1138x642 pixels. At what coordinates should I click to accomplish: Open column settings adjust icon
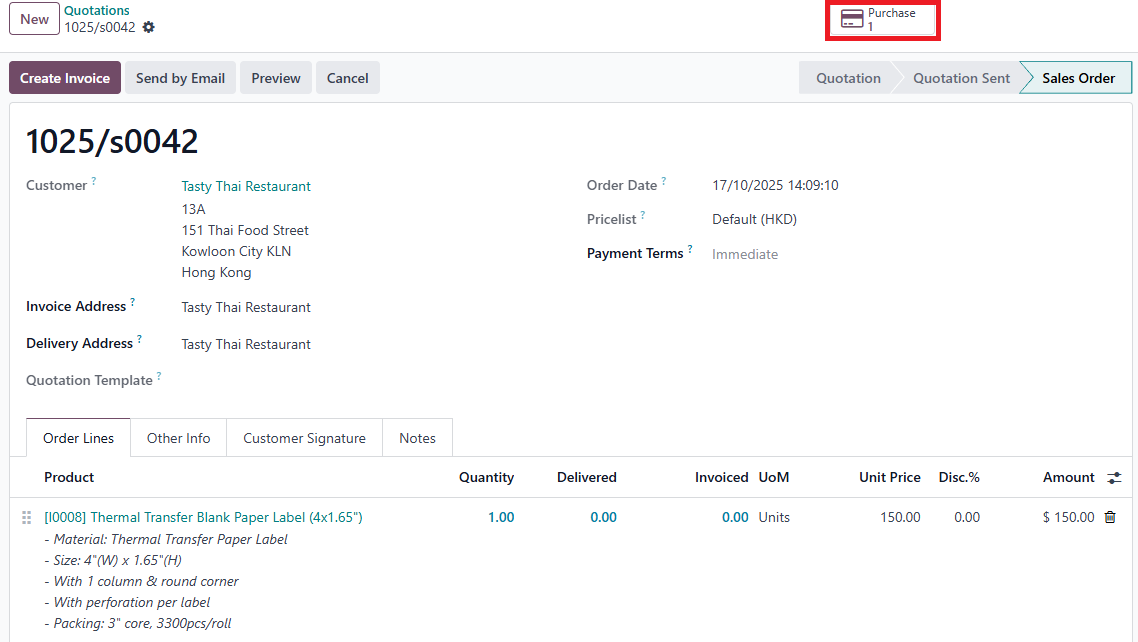[1114, 478]
